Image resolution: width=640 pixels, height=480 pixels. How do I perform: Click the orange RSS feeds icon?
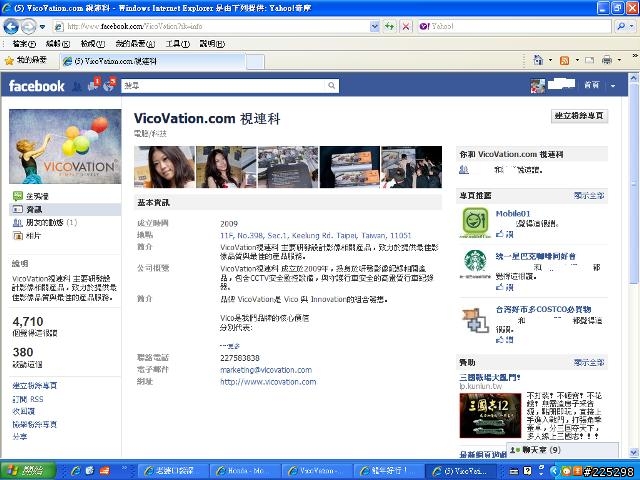pyautogui.click(x=564, y=60)
